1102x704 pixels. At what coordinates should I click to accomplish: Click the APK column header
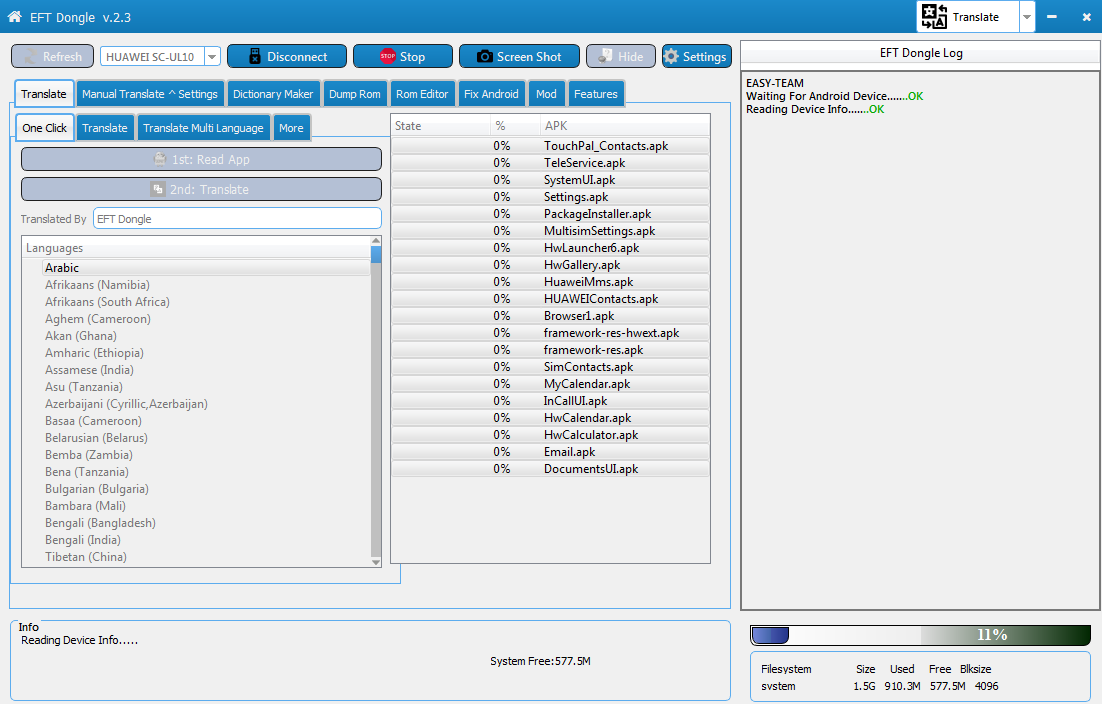point(624,126)
